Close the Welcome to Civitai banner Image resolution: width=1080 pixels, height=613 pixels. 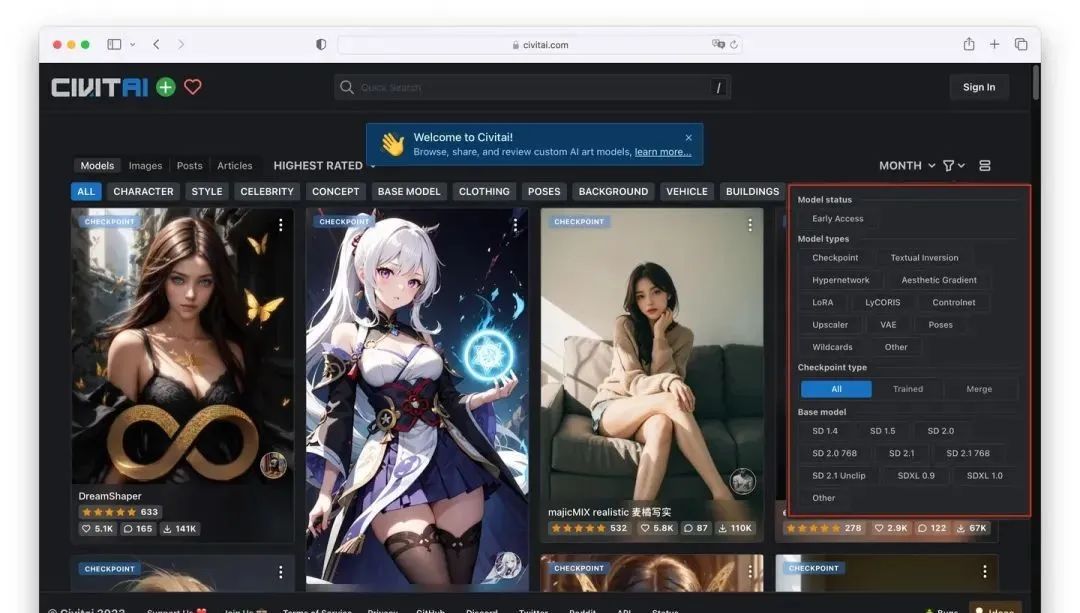[x=689, y=138]
